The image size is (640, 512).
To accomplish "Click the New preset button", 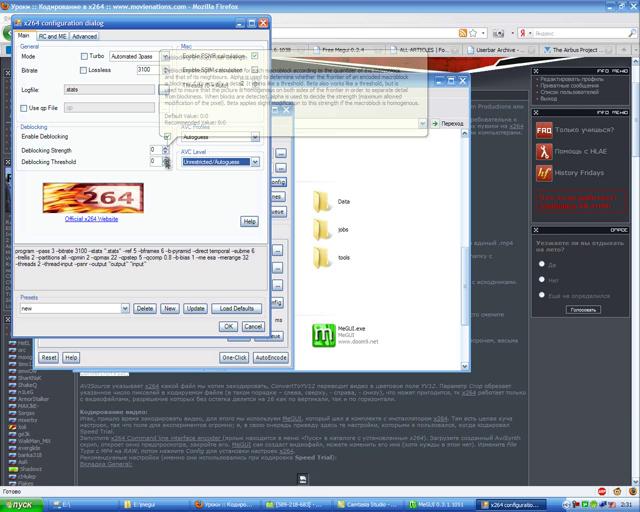I will point(170,309).
